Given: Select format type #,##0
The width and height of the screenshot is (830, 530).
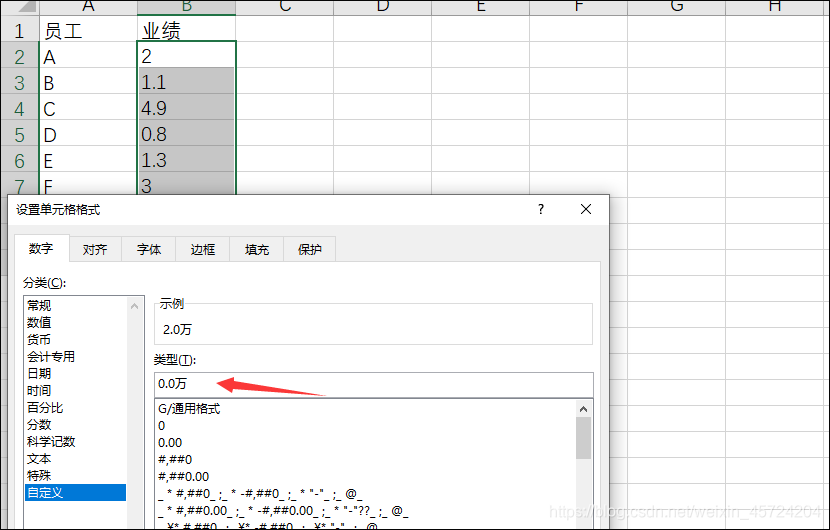Looking at the screenshot, I should click(x=365, y=460).
